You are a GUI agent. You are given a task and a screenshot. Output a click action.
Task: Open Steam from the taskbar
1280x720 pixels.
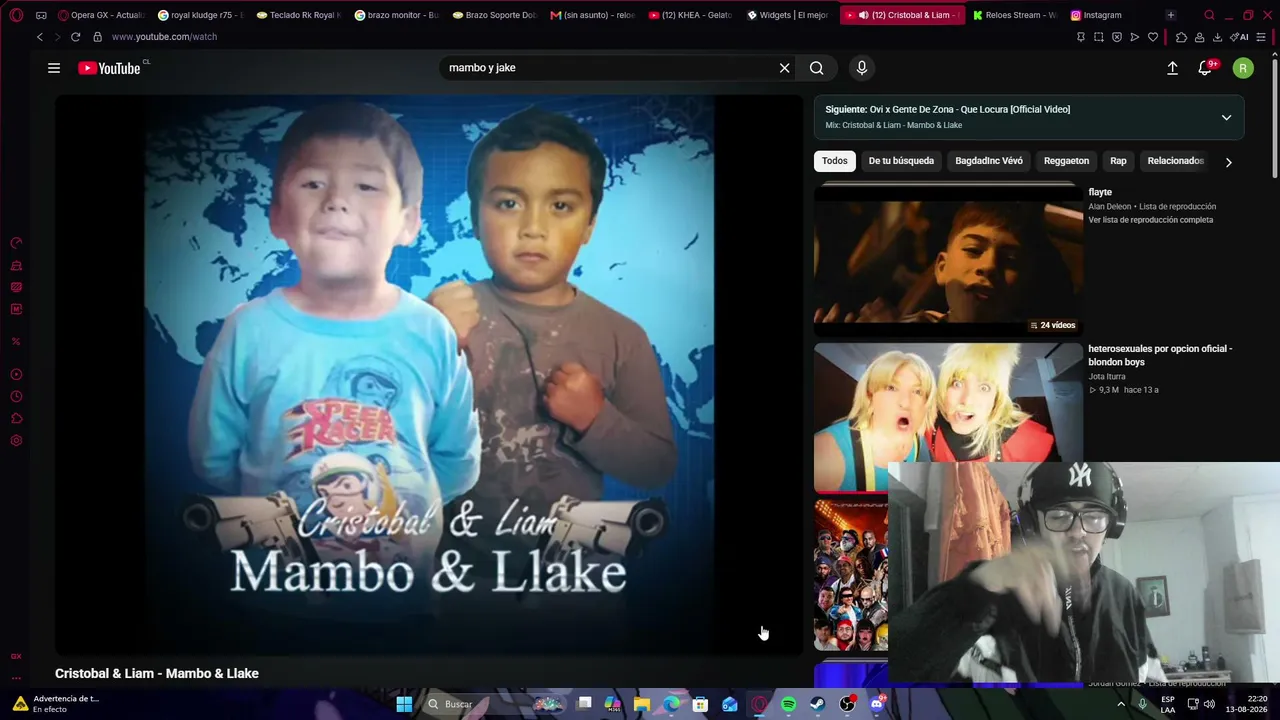817,704
